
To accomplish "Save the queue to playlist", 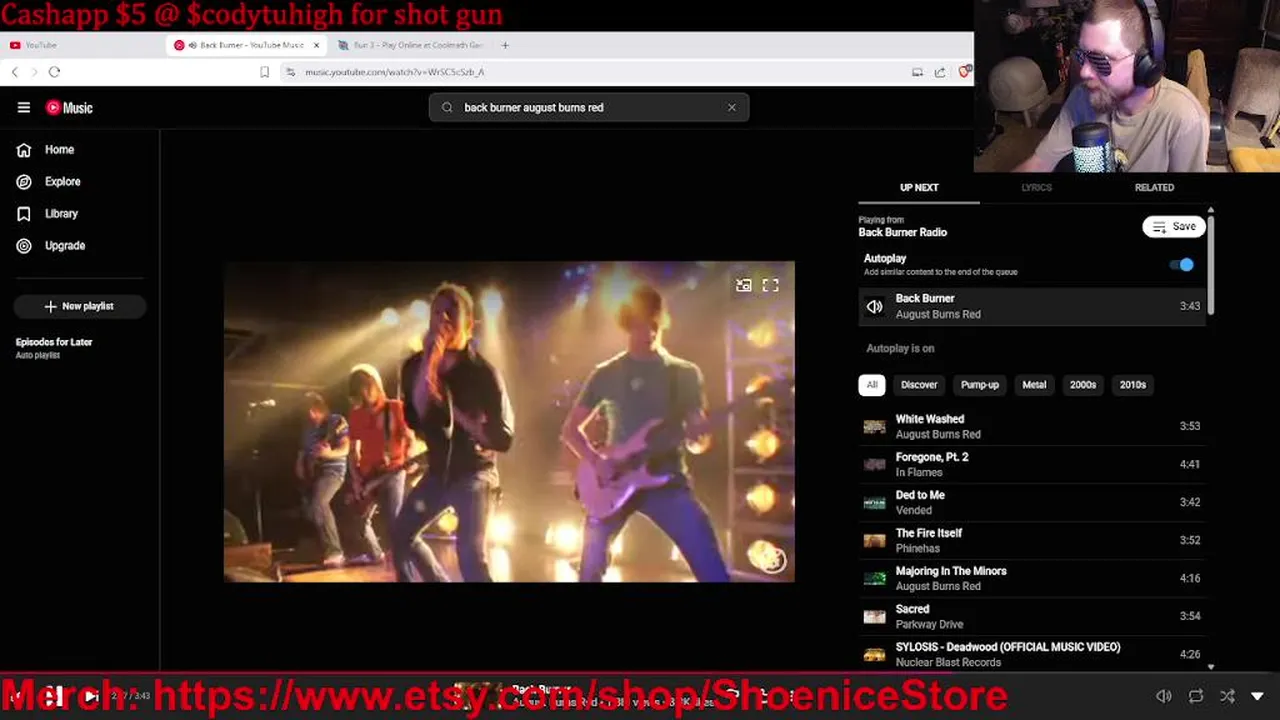I will click(1174, 227).
